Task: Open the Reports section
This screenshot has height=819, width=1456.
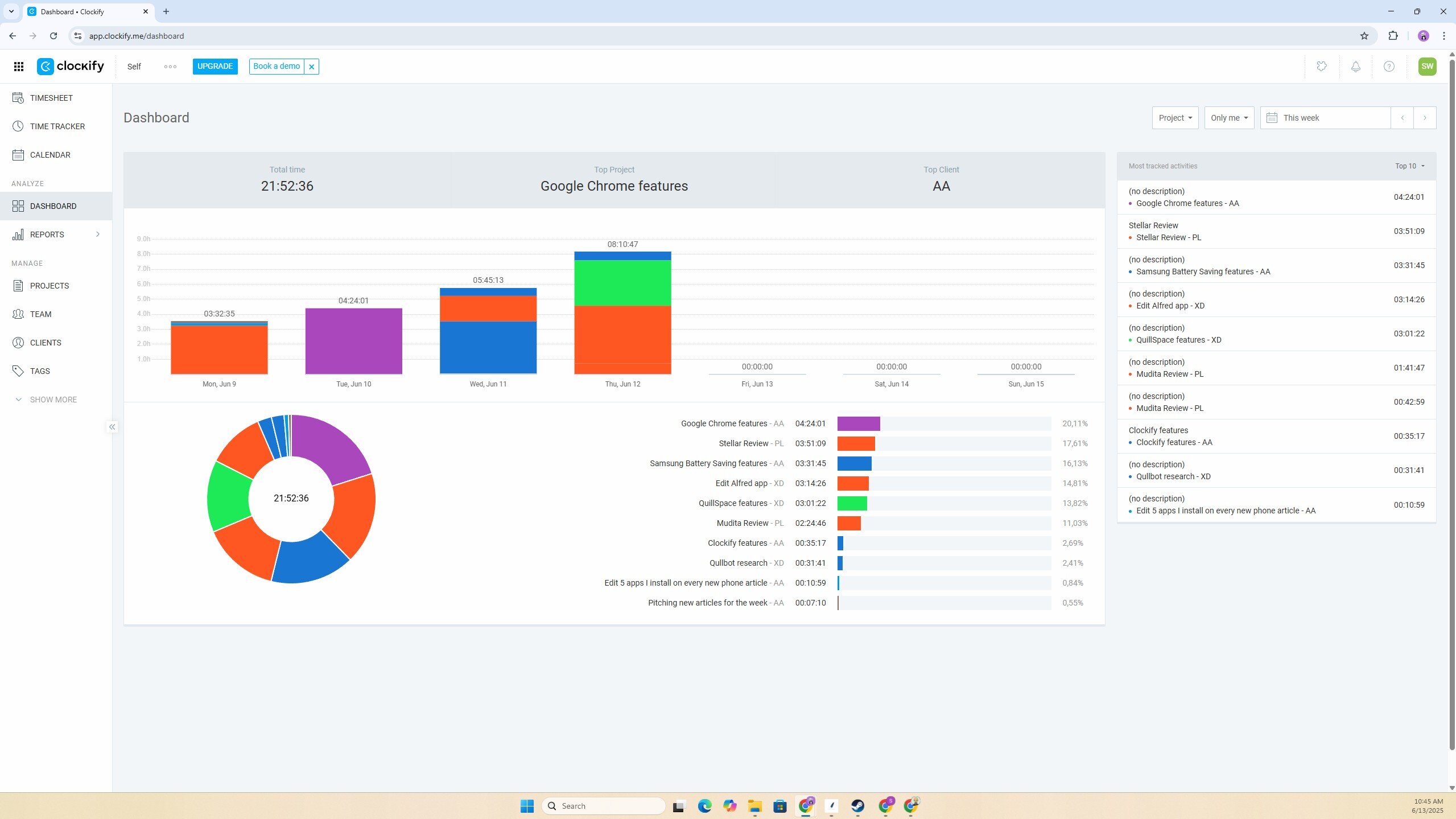Action: pyautogui.click(x=47, y=234)
